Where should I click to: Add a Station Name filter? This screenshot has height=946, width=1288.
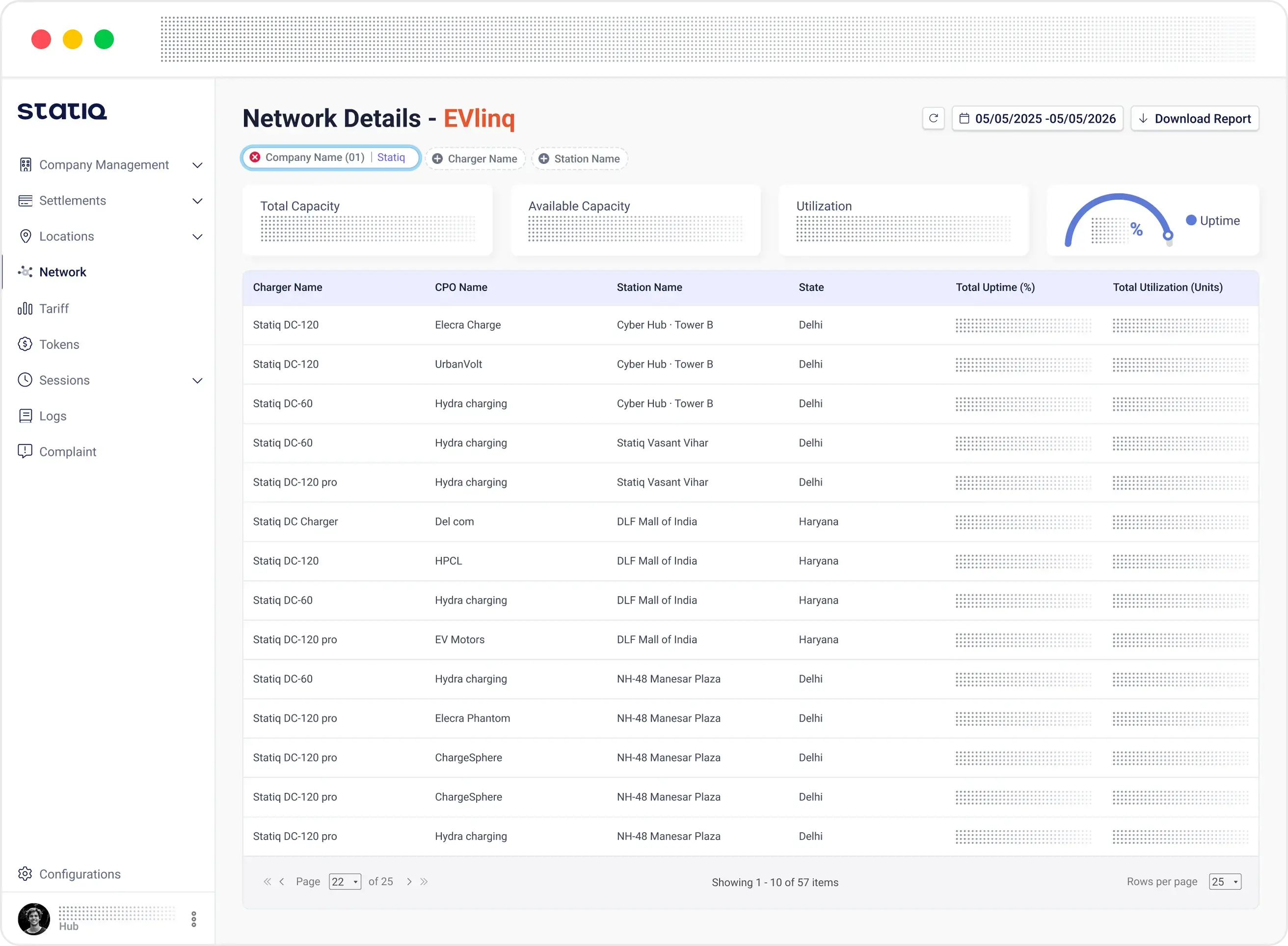click(580, 159)
